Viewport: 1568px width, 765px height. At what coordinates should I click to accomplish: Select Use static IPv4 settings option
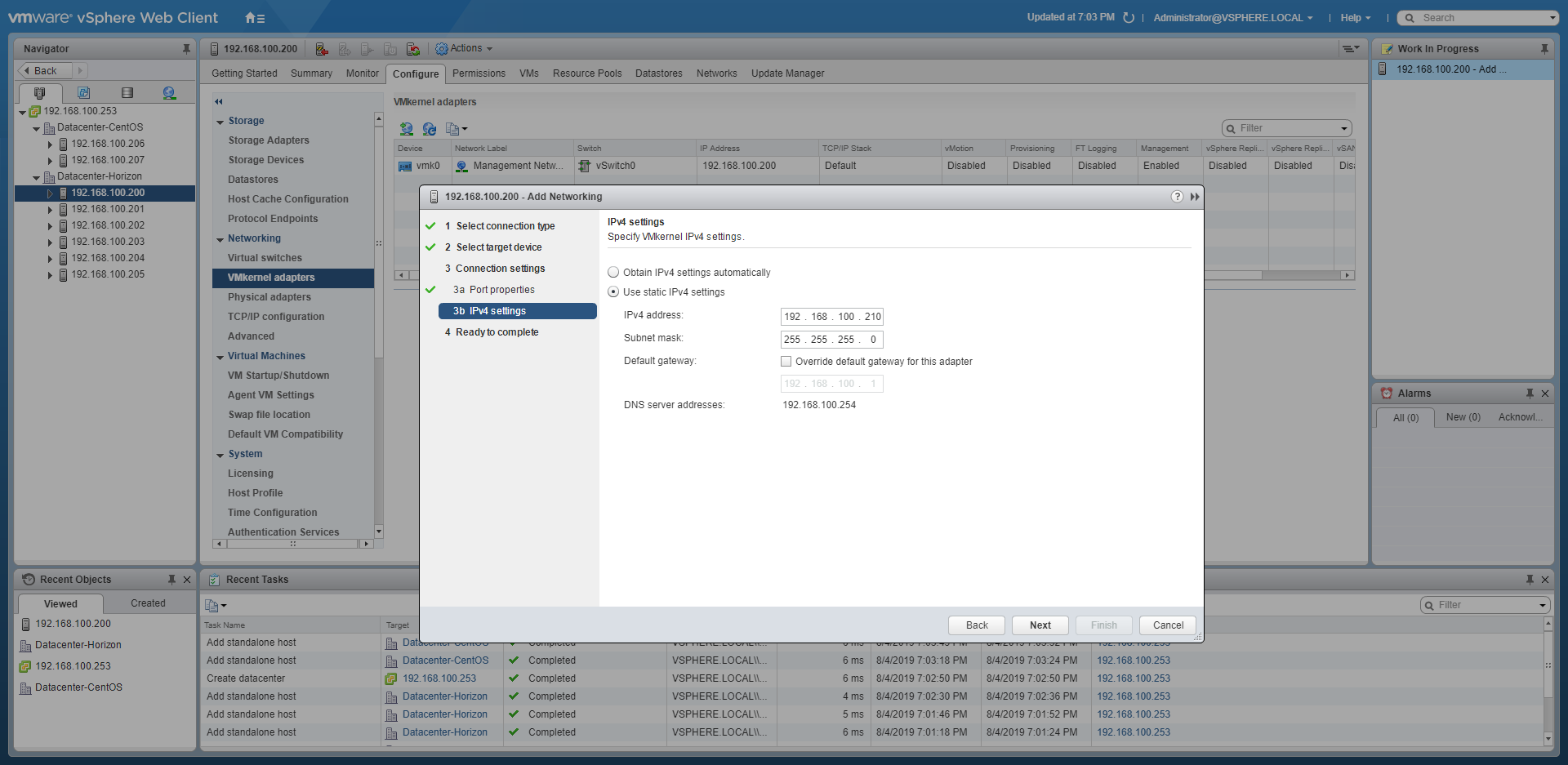(x=613, y=292)
